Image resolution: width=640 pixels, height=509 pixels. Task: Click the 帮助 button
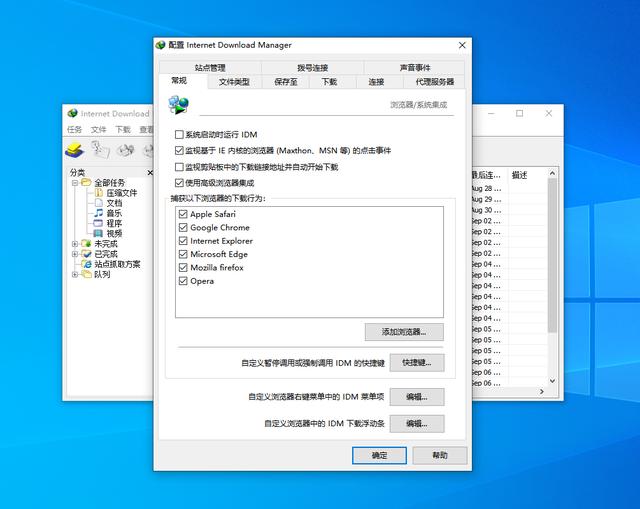click(440, 455)
